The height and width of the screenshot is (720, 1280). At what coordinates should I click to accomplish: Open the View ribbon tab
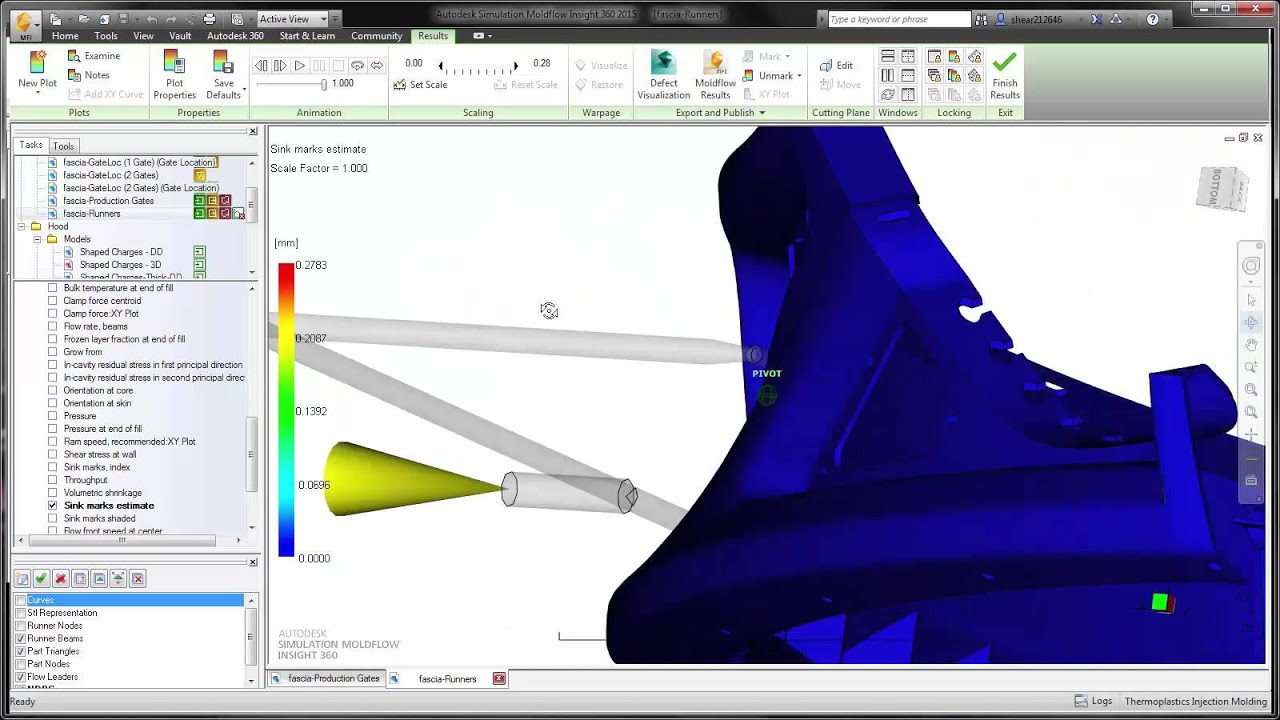coord(143,36)
